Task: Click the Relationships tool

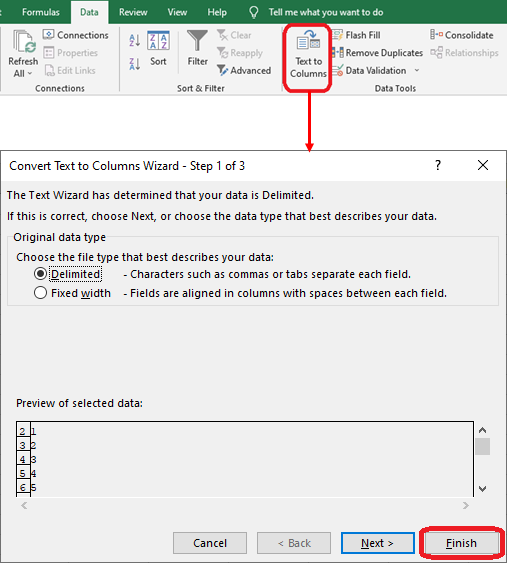Action: [465, 53]
